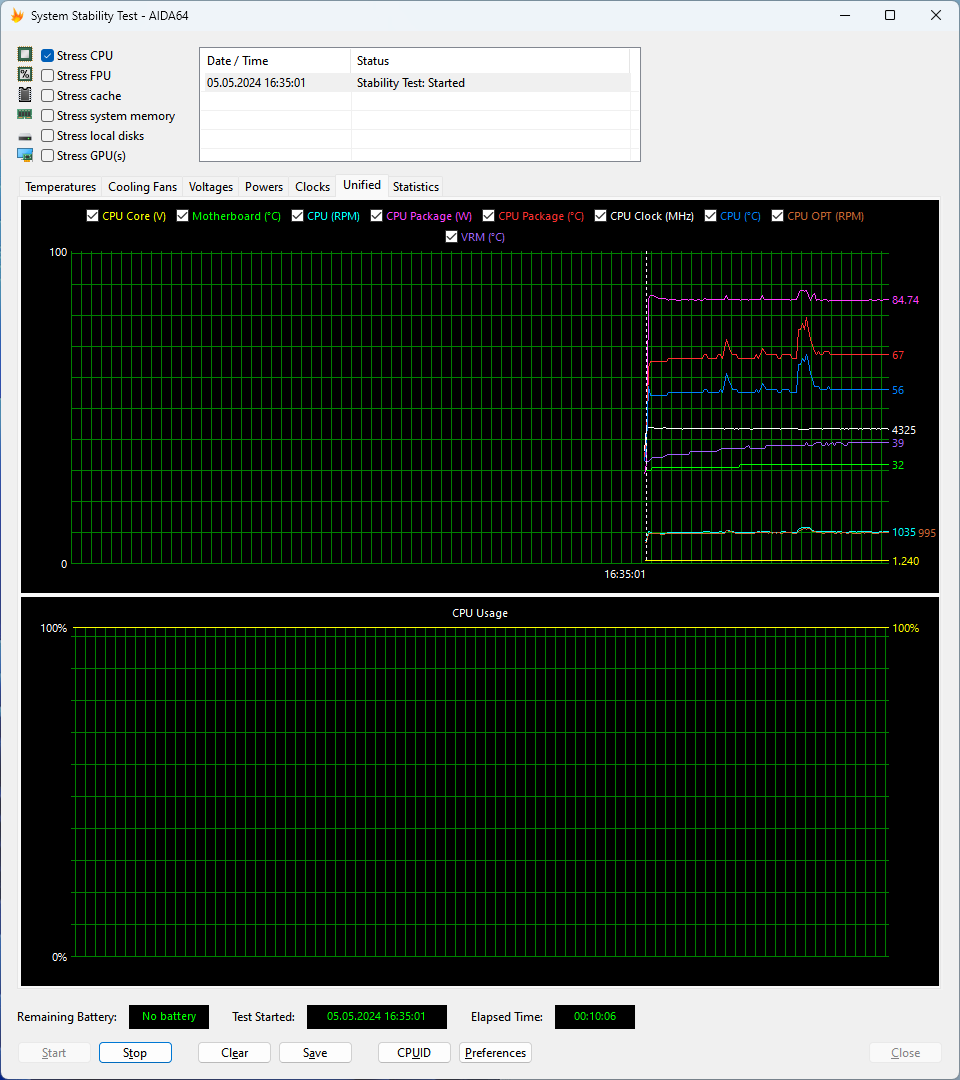The image size is (960, 1080).
Task: Open the Clocks tab
Action: point(313,187)
